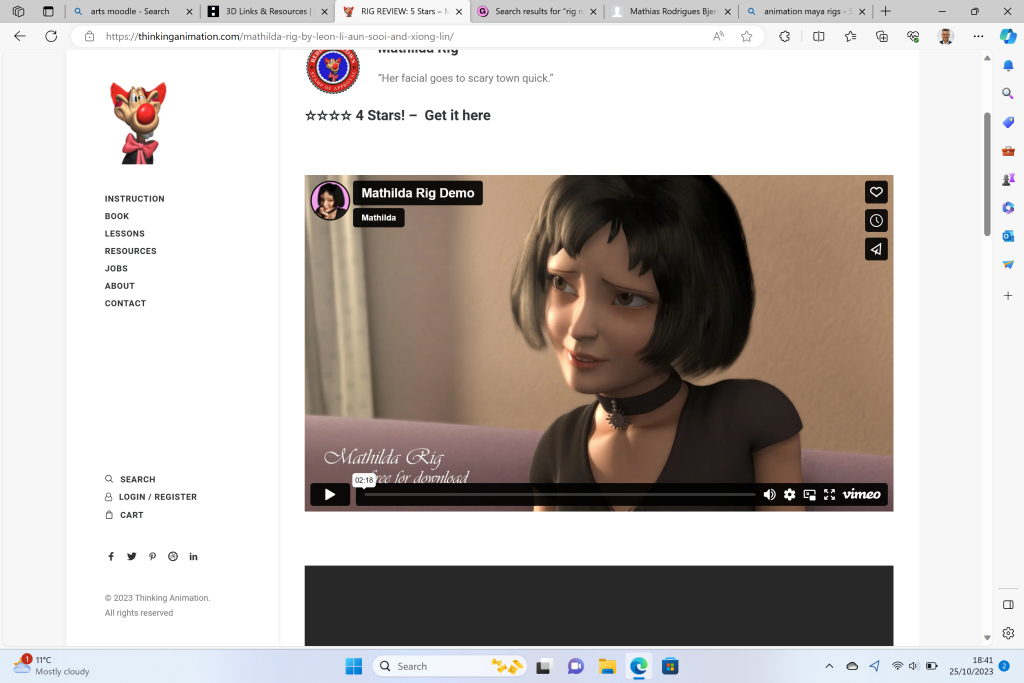1024x683 pixels.
Task: Mute the Vimeo video volume
Action: coord(769,494)
